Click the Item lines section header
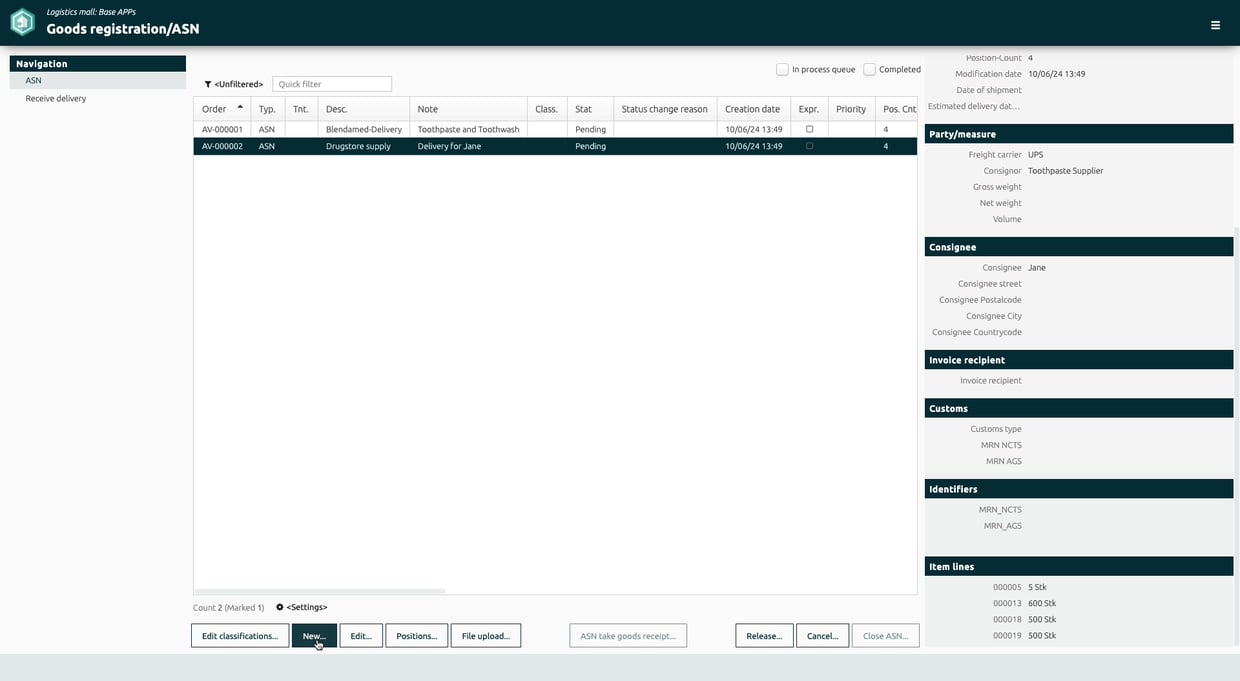1240x681 pixels. click(1079, 566)
